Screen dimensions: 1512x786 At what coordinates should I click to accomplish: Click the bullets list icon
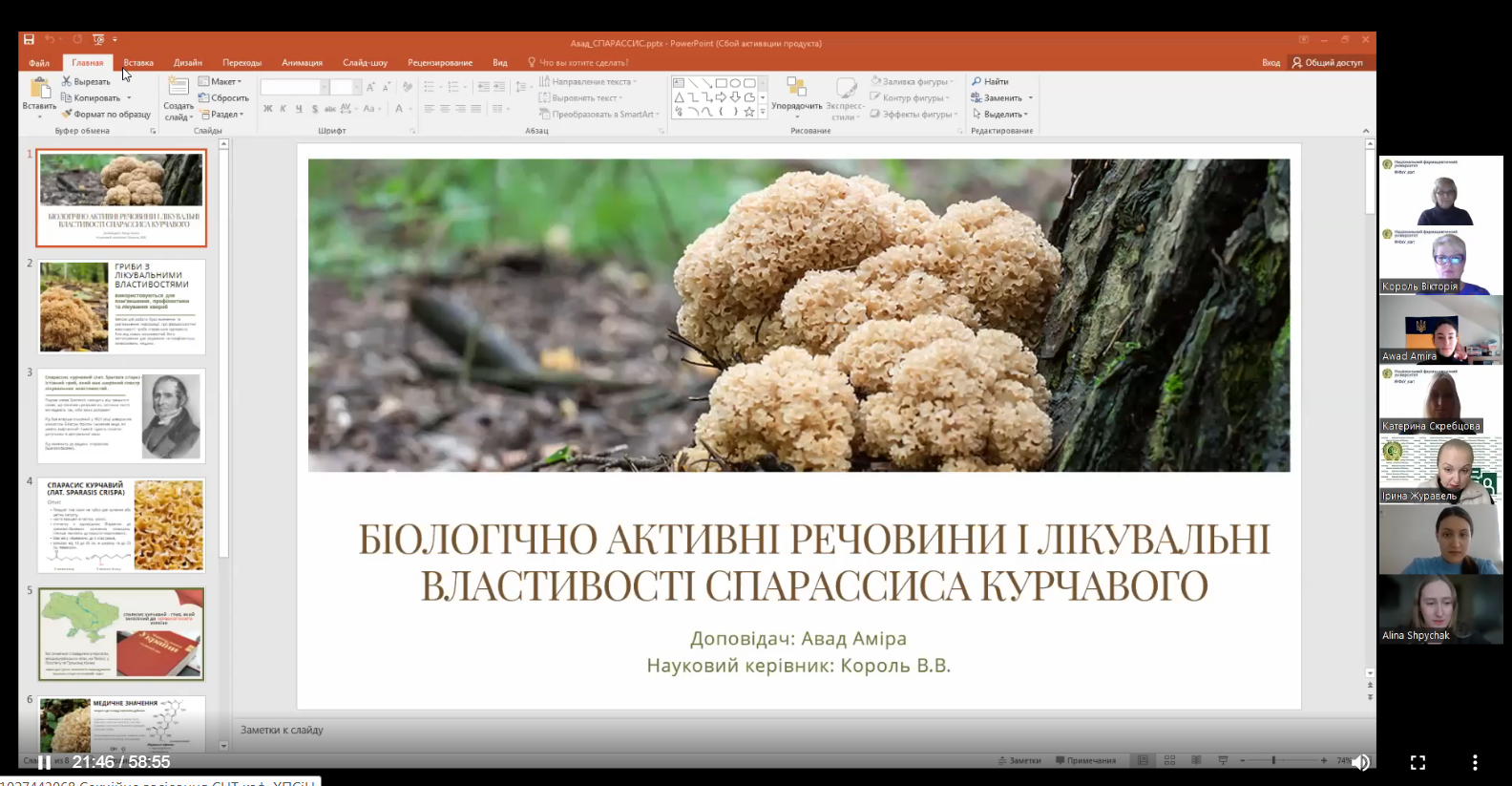(x=431, y=87)
